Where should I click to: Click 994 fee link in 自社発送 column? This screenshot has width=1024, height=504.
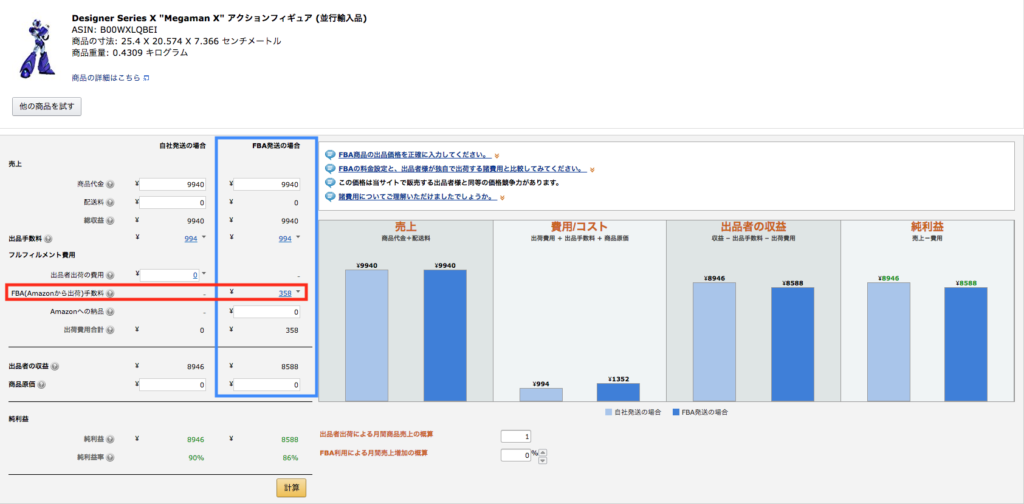(x=191, y=239)
